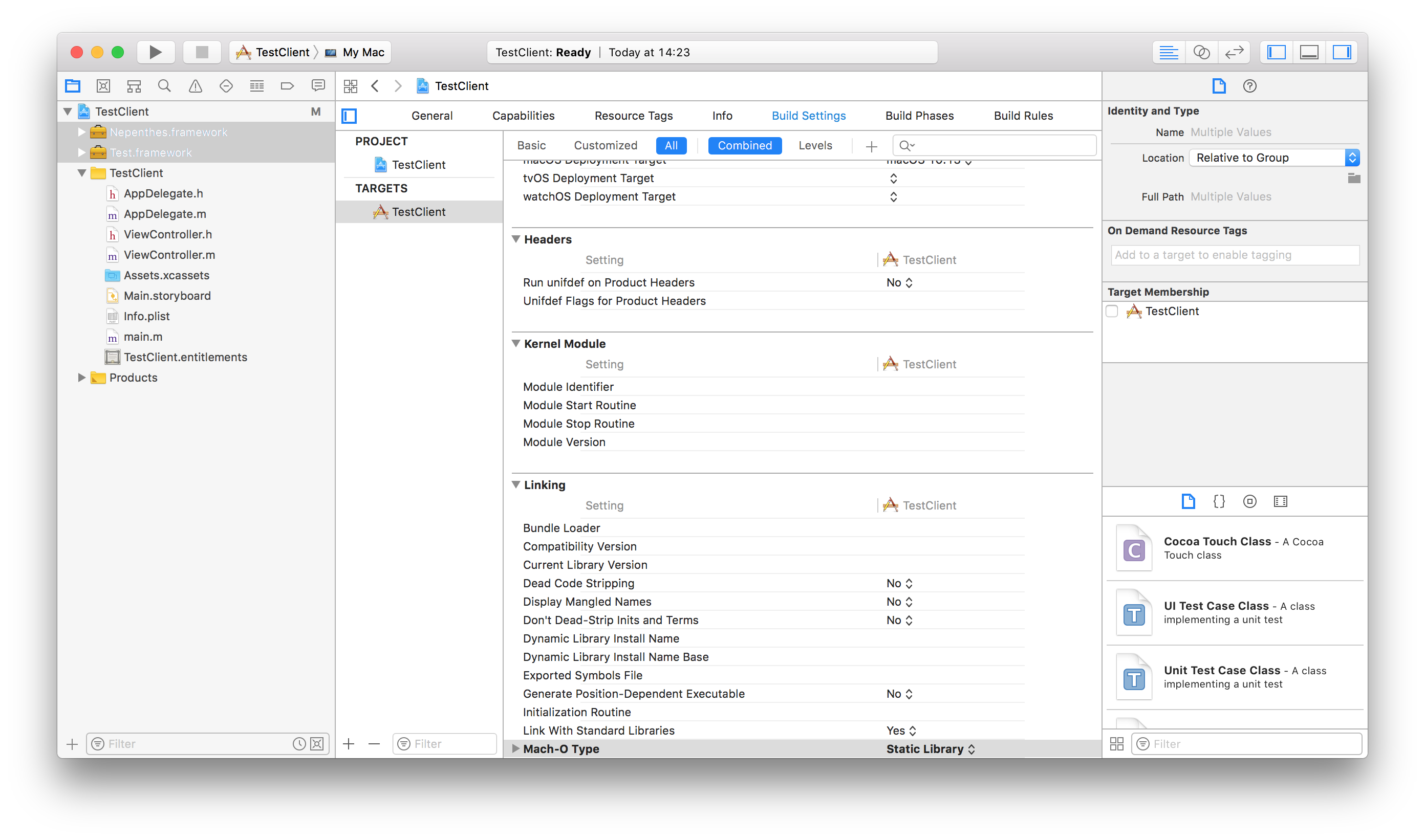Open the General tab
The height and width of the screenshot is (840, 1425).
pos(432,116)
